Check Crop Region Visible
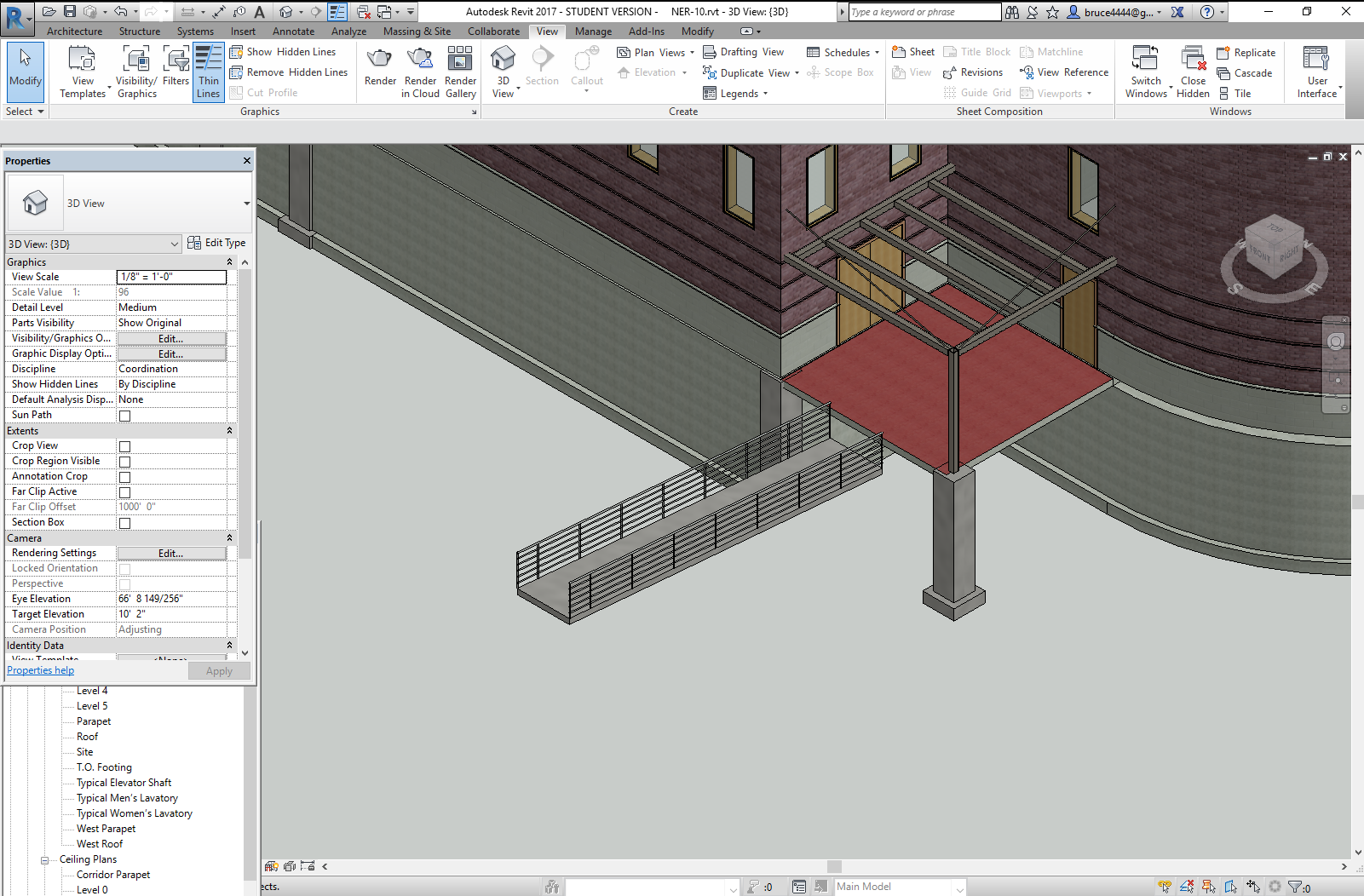1364x896 pixels. (124, 461)
